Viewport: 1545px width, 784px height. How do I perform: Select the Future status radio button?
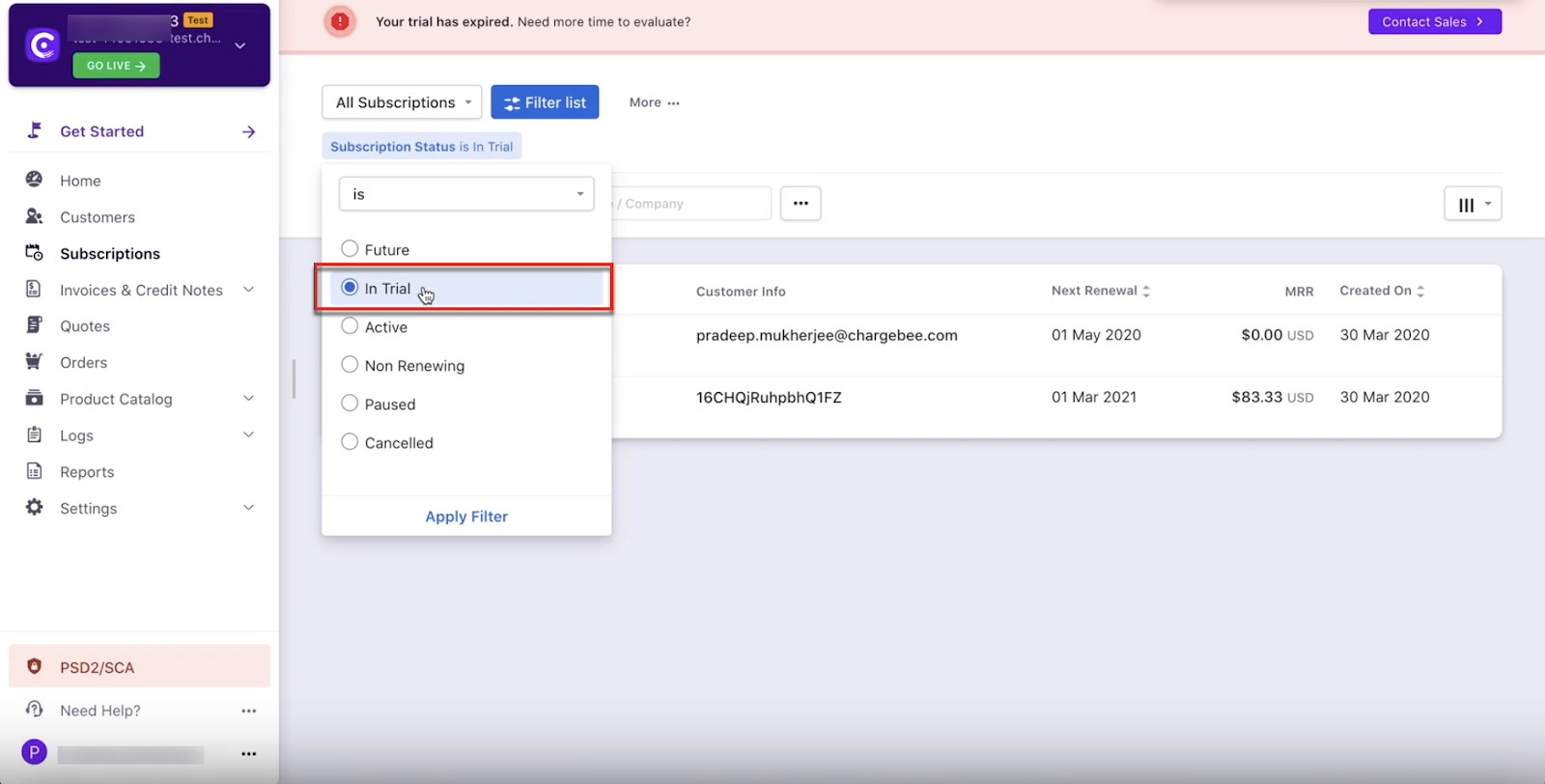[x=350, y=249]
